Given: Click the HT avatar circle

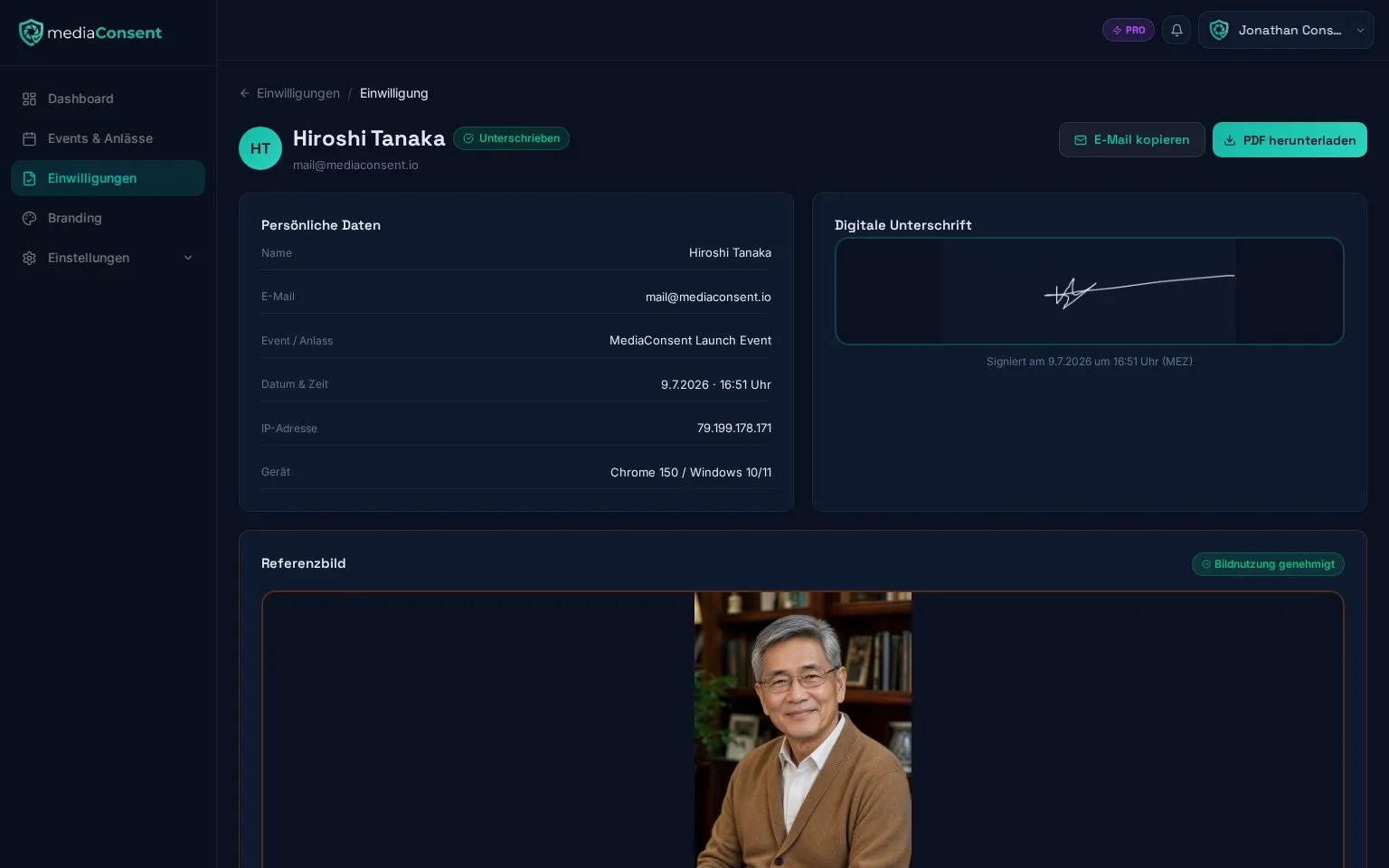Looking at the screenshot, I should [260, 148].
